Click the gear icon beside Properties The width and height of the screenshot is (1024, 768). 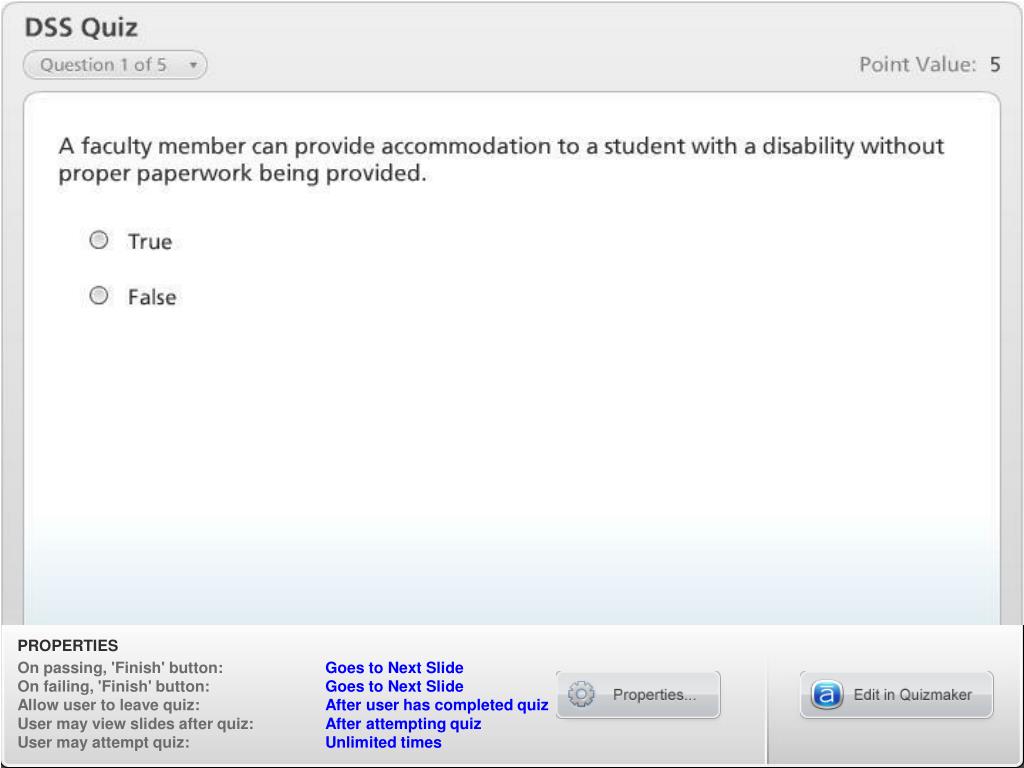pos(581,694)
